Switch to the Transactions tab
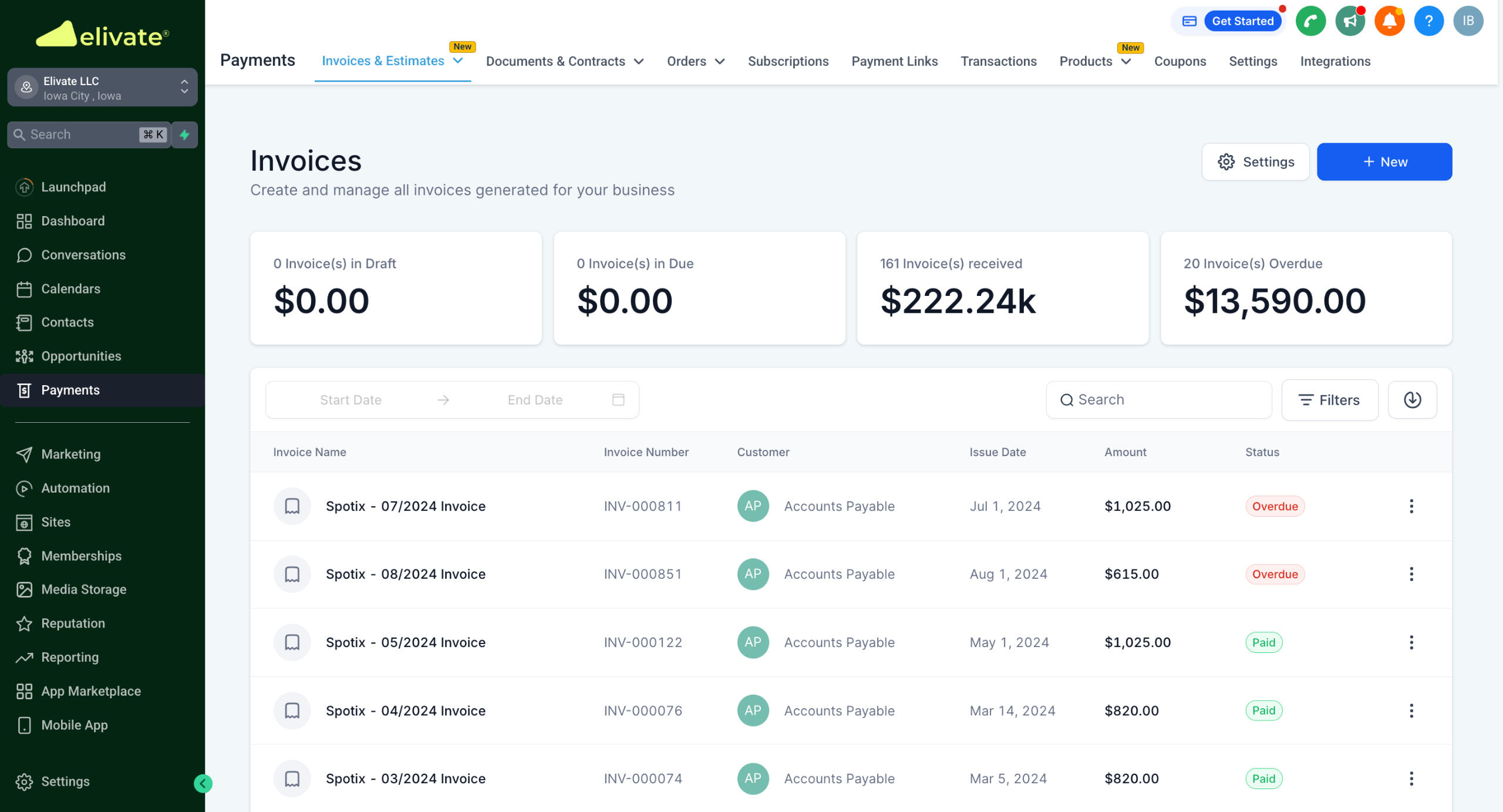The width and height of the screenshot is (1503, 812). point(998,61)
